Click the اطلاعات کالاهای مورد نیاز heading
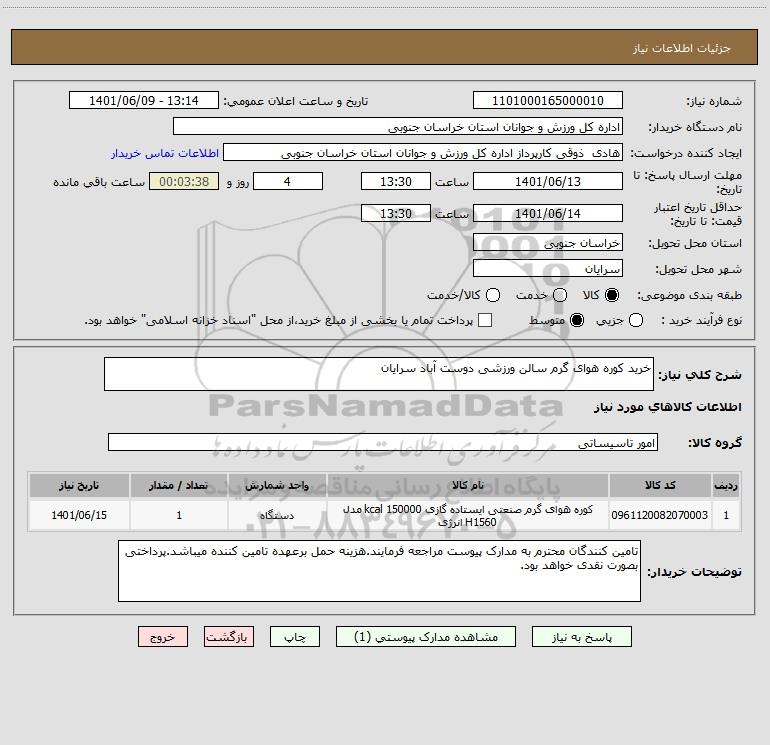This screenshot has width=770, height=745. click(667, 407)
